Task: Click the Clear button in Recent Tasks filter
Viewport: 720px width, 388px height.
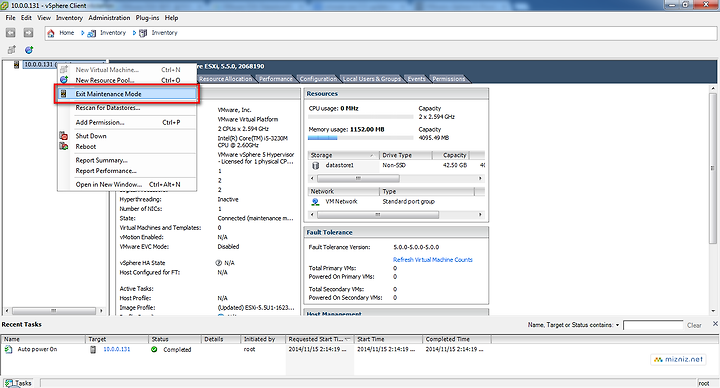Action: (x=694, y=326)
